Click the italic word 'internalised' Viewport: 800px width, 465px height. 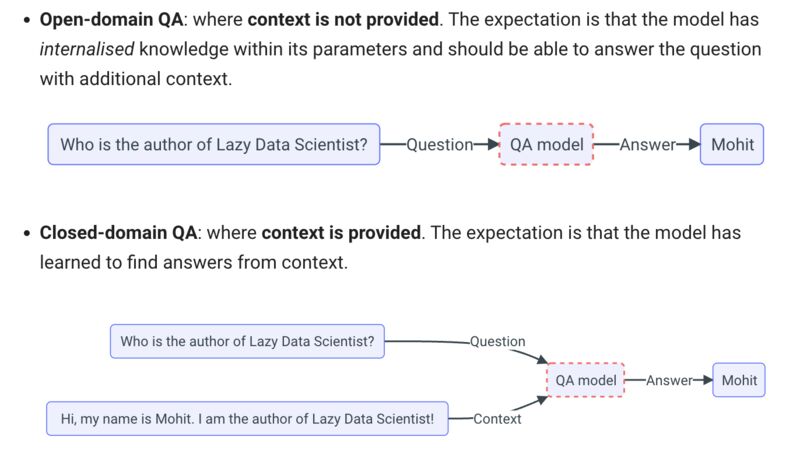[87, 50]
